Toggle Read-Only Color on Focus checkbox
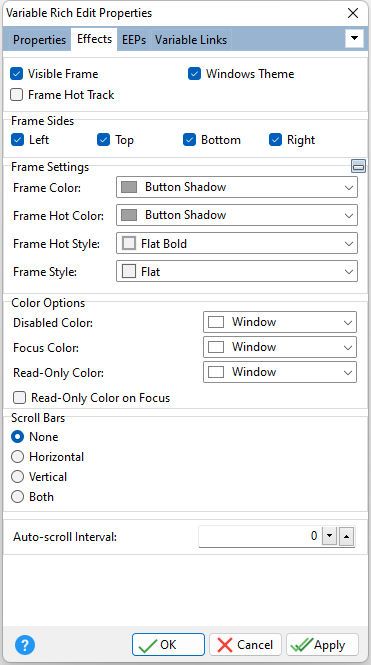Image resolution: width=371 pixels, height=665 pixels. click(20, 398)
